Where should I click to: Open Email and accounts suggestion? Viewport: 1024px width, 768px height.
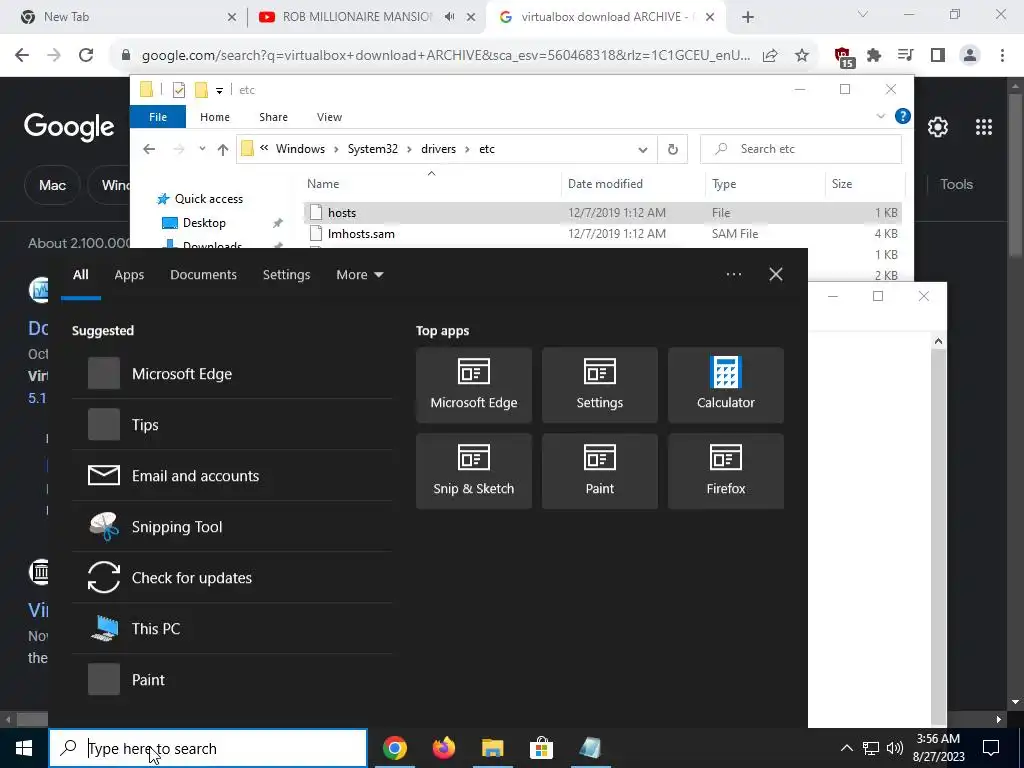232,475
